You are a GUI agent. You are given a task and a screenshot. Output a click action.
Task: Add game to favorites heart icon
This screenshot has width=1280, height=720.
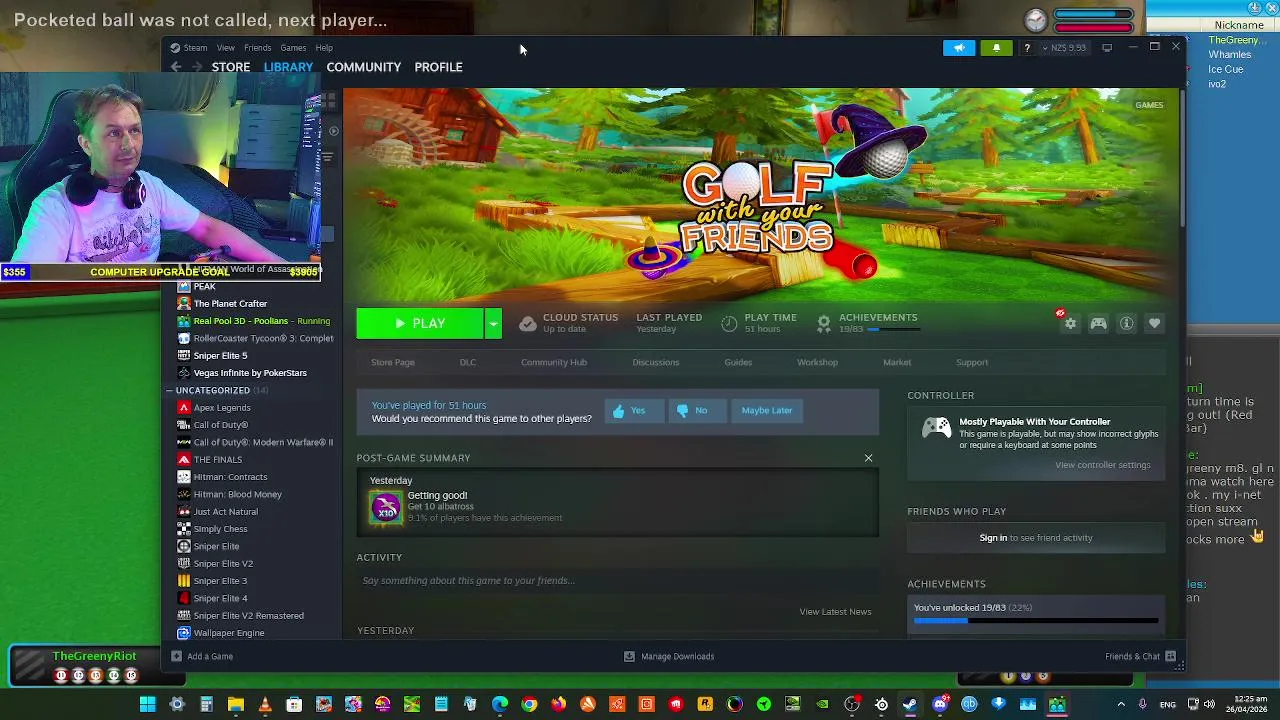pos(1154,323)
